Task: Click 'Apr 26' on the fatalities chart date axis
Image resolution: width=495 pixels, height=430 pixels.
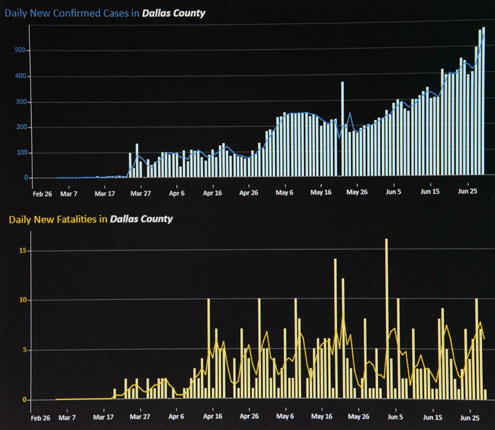Action: click(x=249, y=417)
